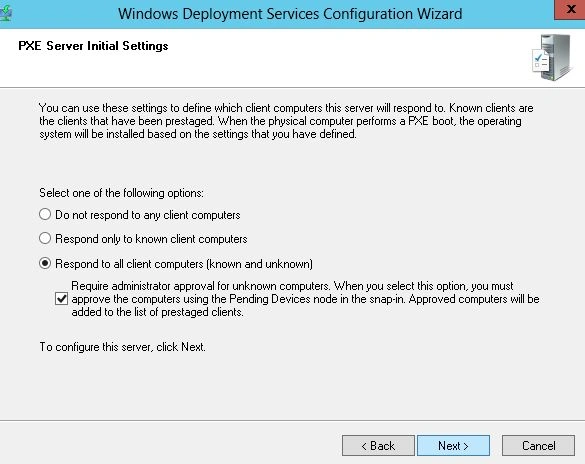Click the 'Select one of the following options' label

(122, 193)
